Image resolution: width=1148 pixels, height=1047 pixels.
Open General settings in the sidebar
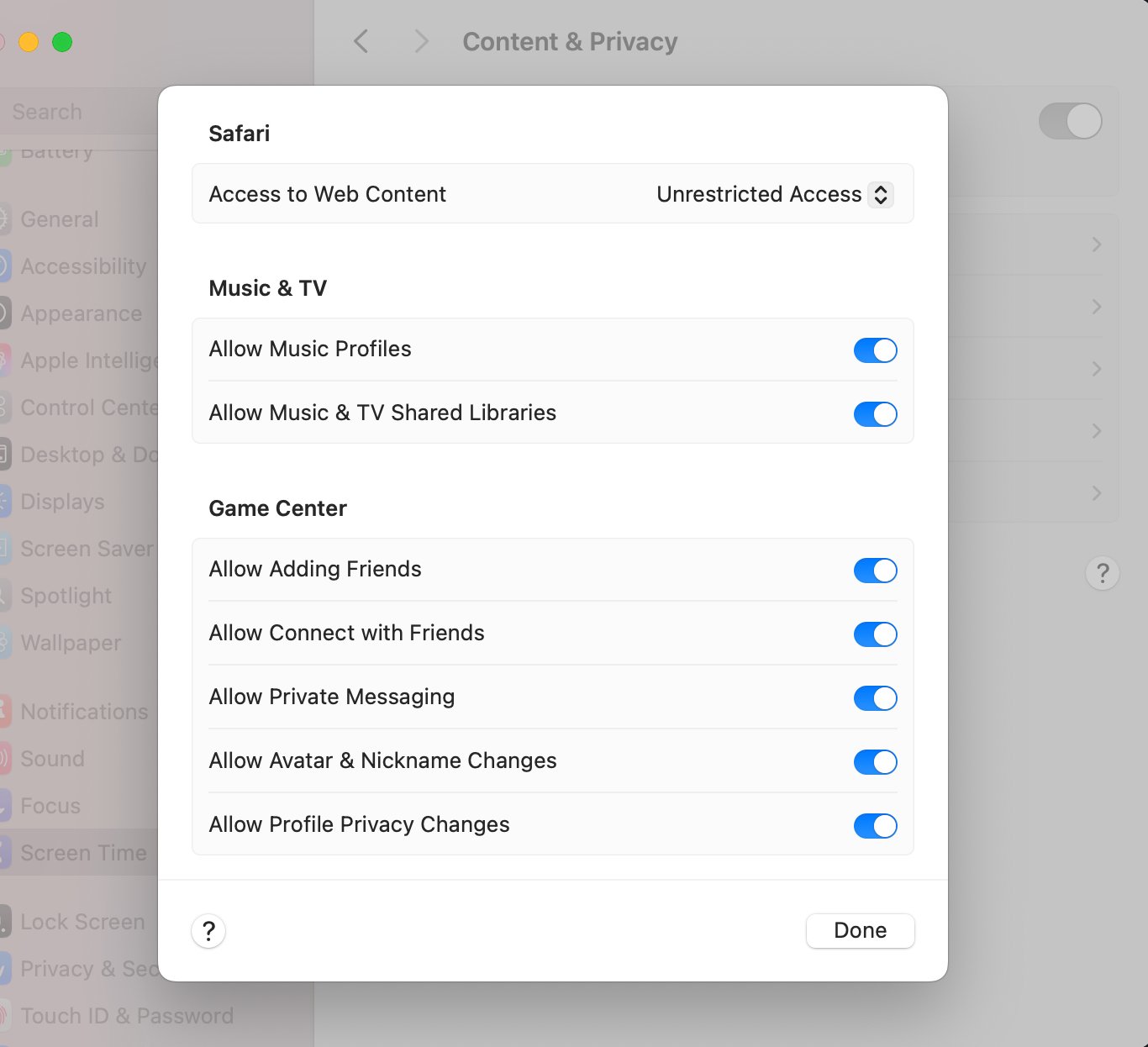click(79, 219)
